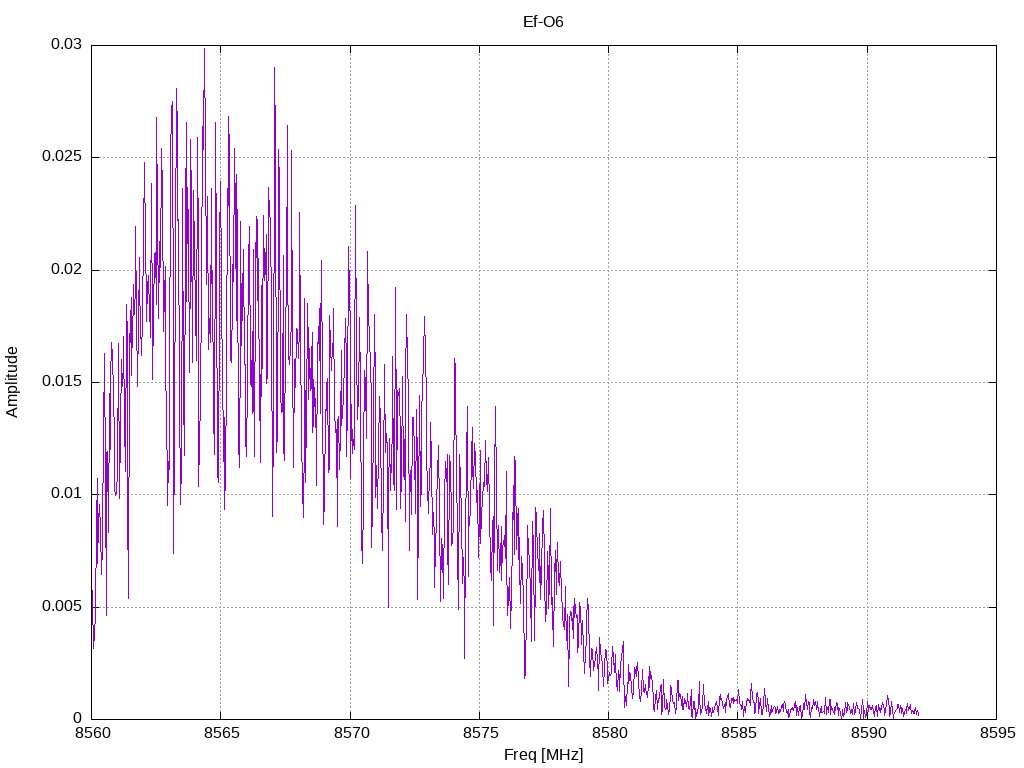Click the 8565 x-axis tick label

[x=222, y=733]
